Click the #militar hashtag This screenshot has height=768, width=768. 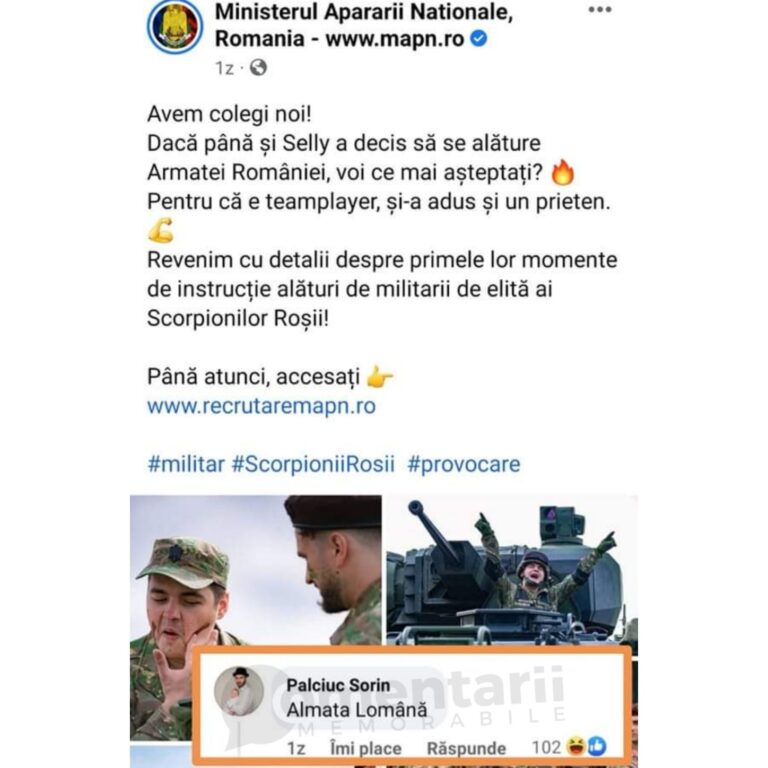[x=186, y=464]
